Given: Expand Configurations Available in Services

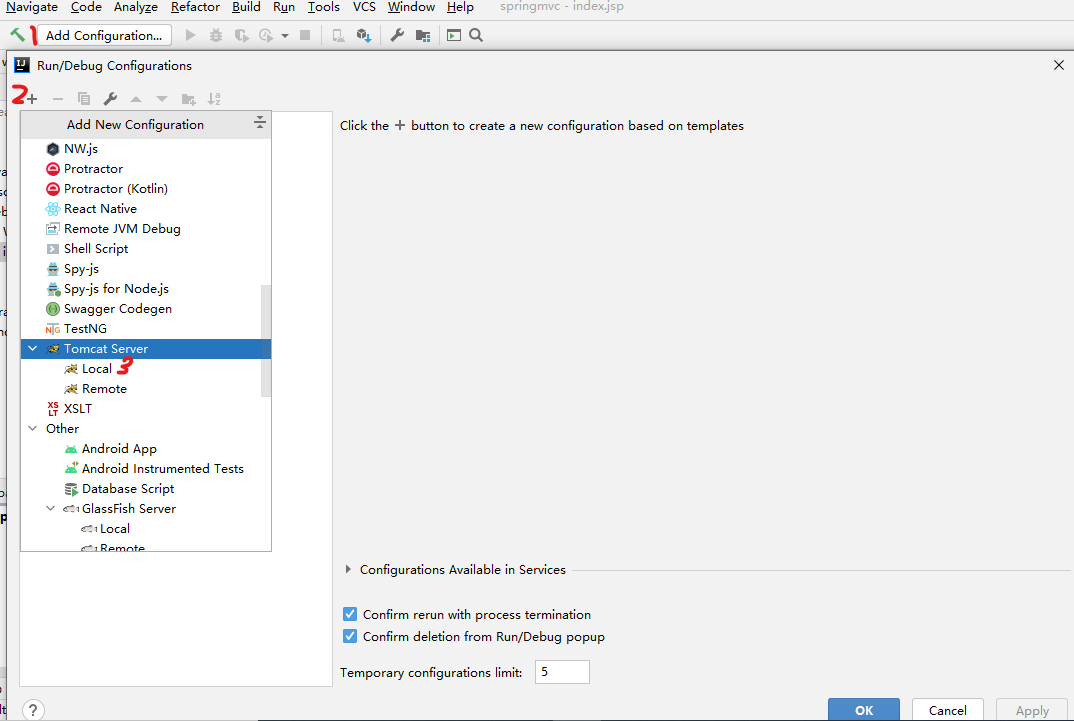Looking at the screenshot, I should point(348,569).
